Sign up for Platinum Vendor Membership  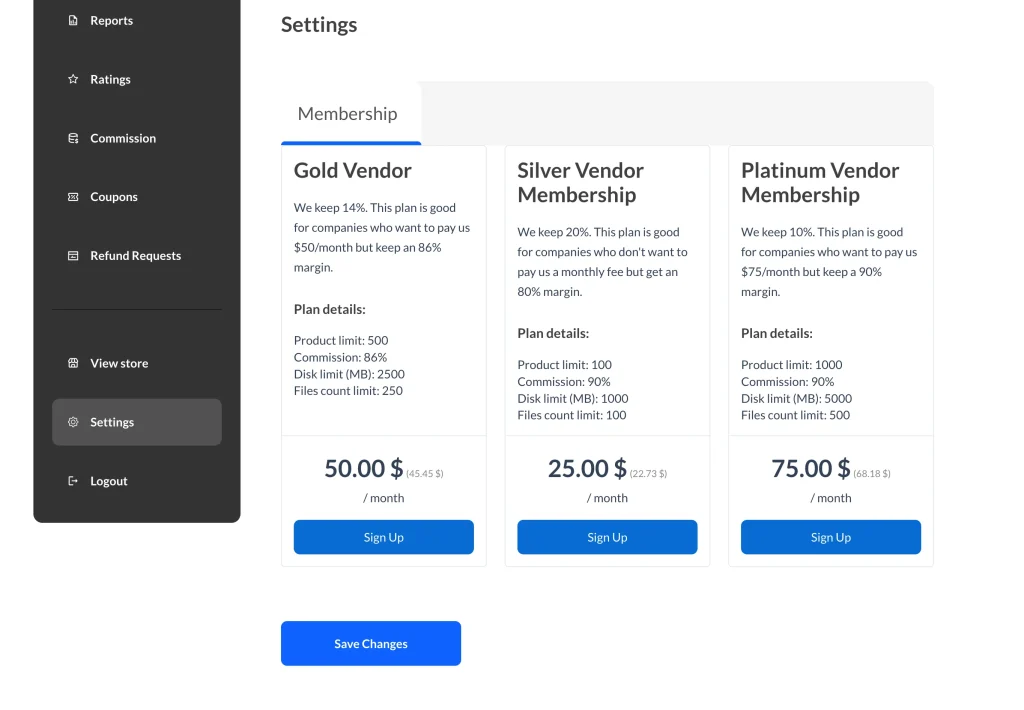pyautogui.click(x=831, y=537)
